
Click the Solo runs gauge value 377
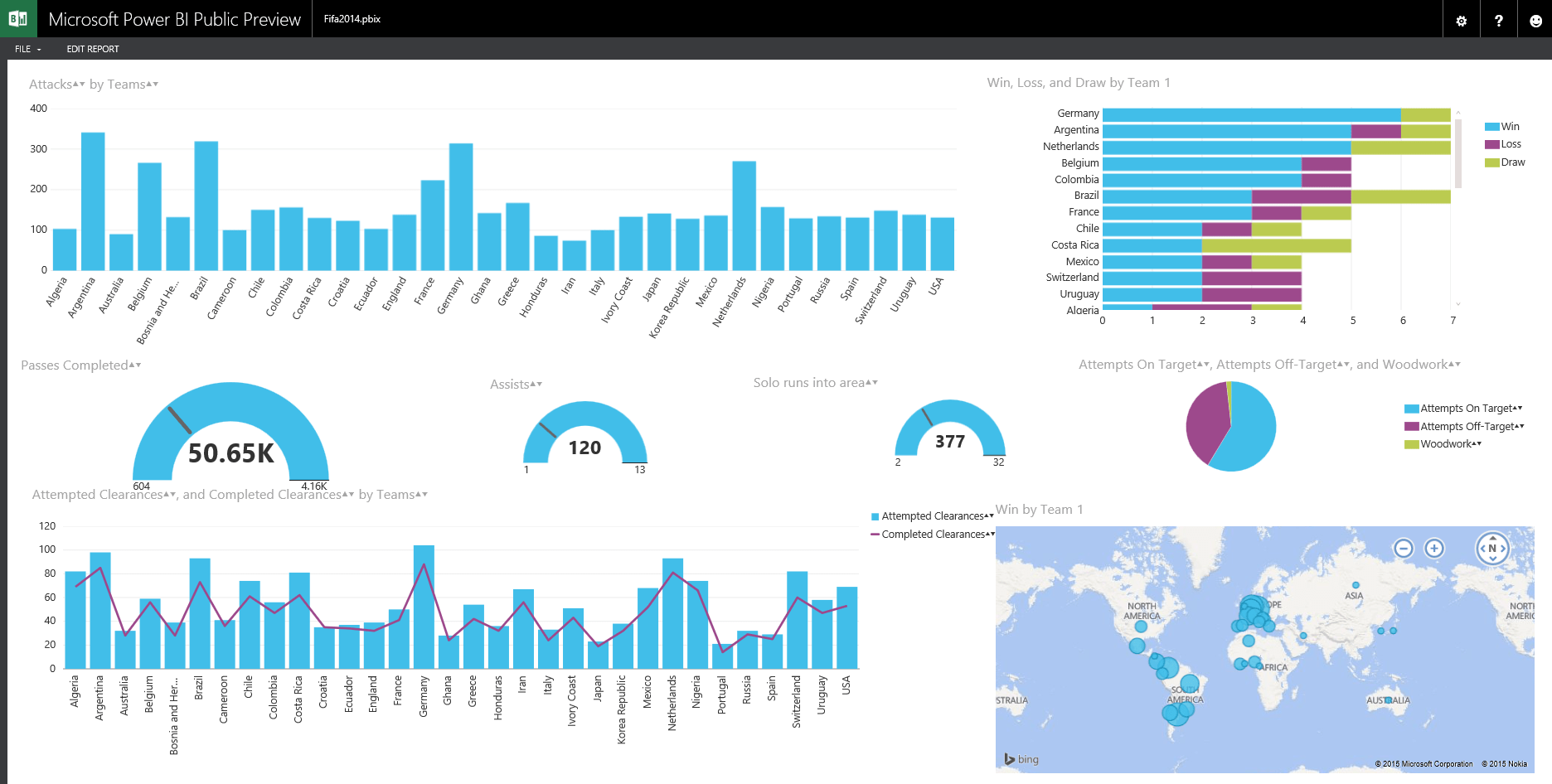950,442
